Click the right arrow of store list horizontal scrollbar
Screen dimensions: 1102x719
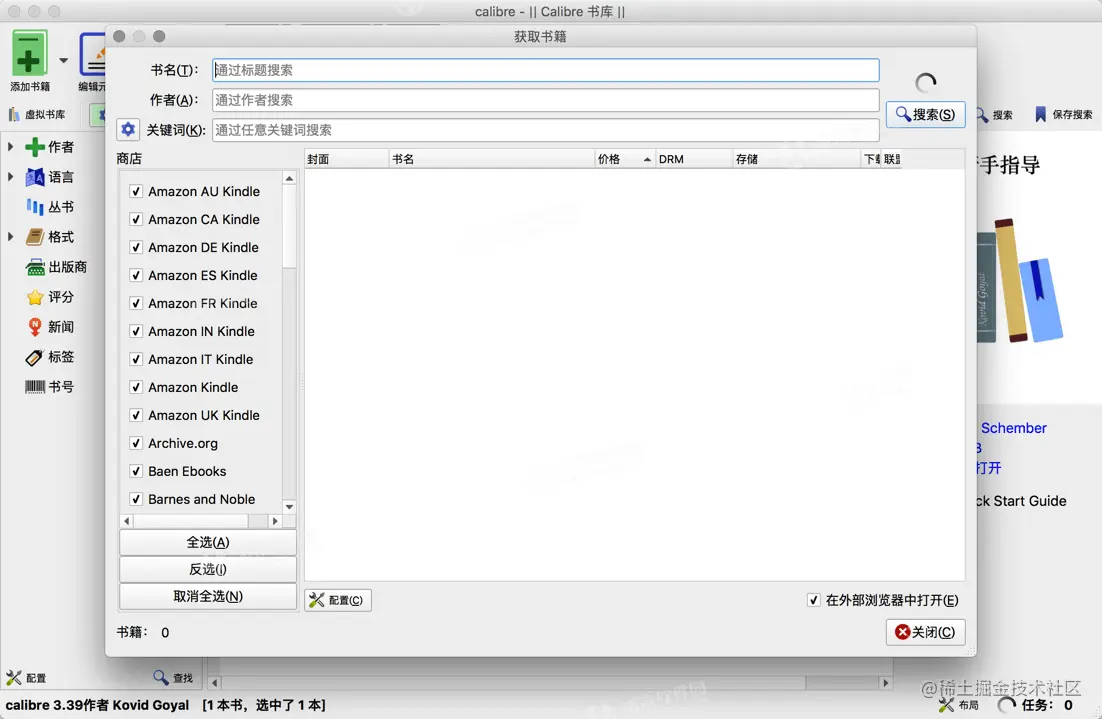275,521
